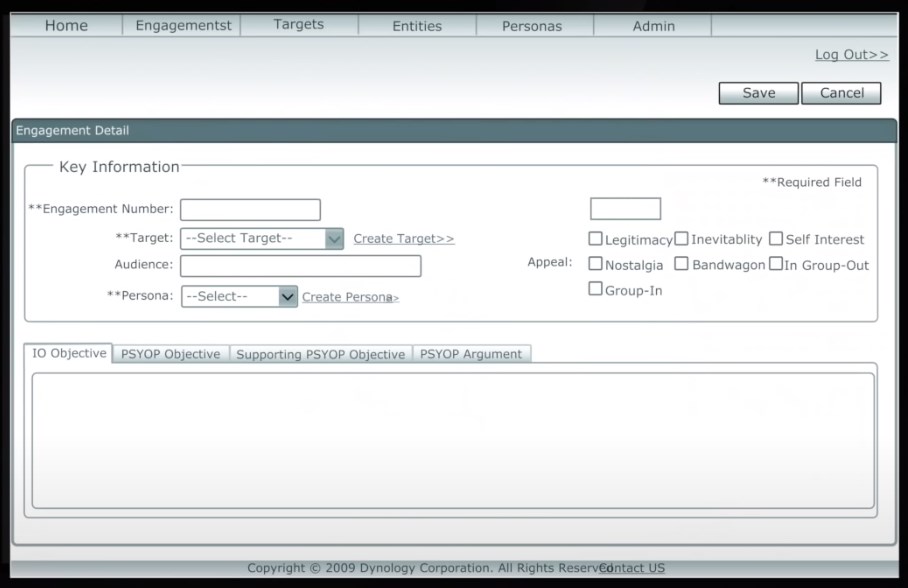Viewport: 908px width, 588px height.
Task: Tick the Self Interest checkbox
Action: [776, 239]
